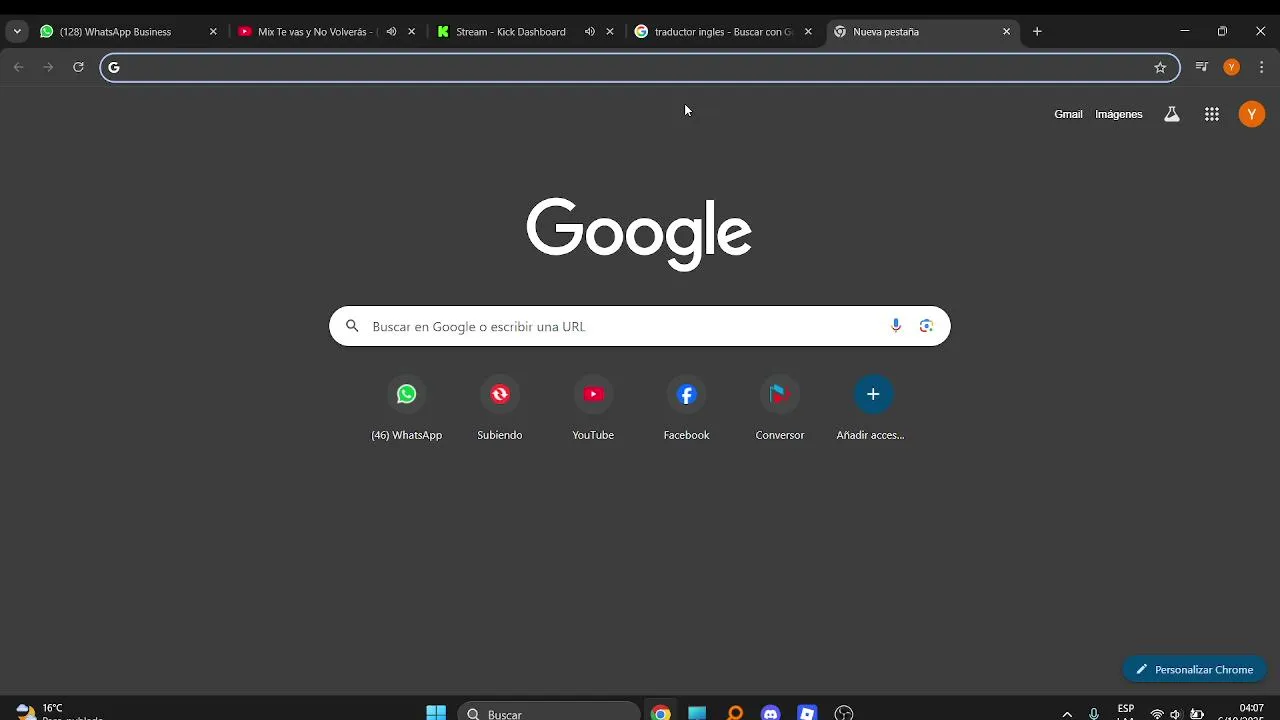Open the YouTube shortcut
The width and height of the screenshot is (1280, 720).
(x=593, y=408)
